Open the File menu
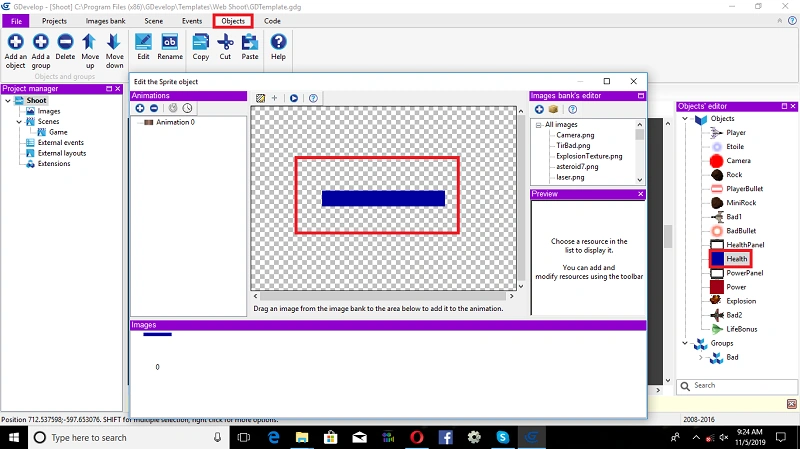Screen dimensions: 800x449 point(16,21)
